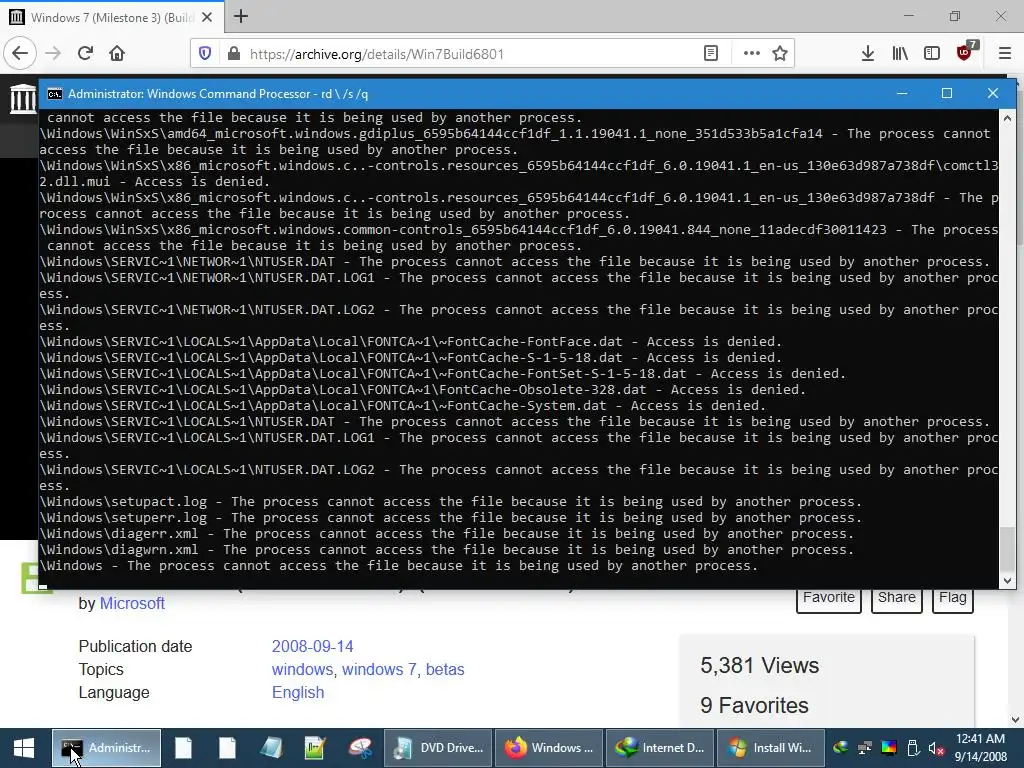
Task: Open the Windows Start menu
Action: click(x=24, y=748)
